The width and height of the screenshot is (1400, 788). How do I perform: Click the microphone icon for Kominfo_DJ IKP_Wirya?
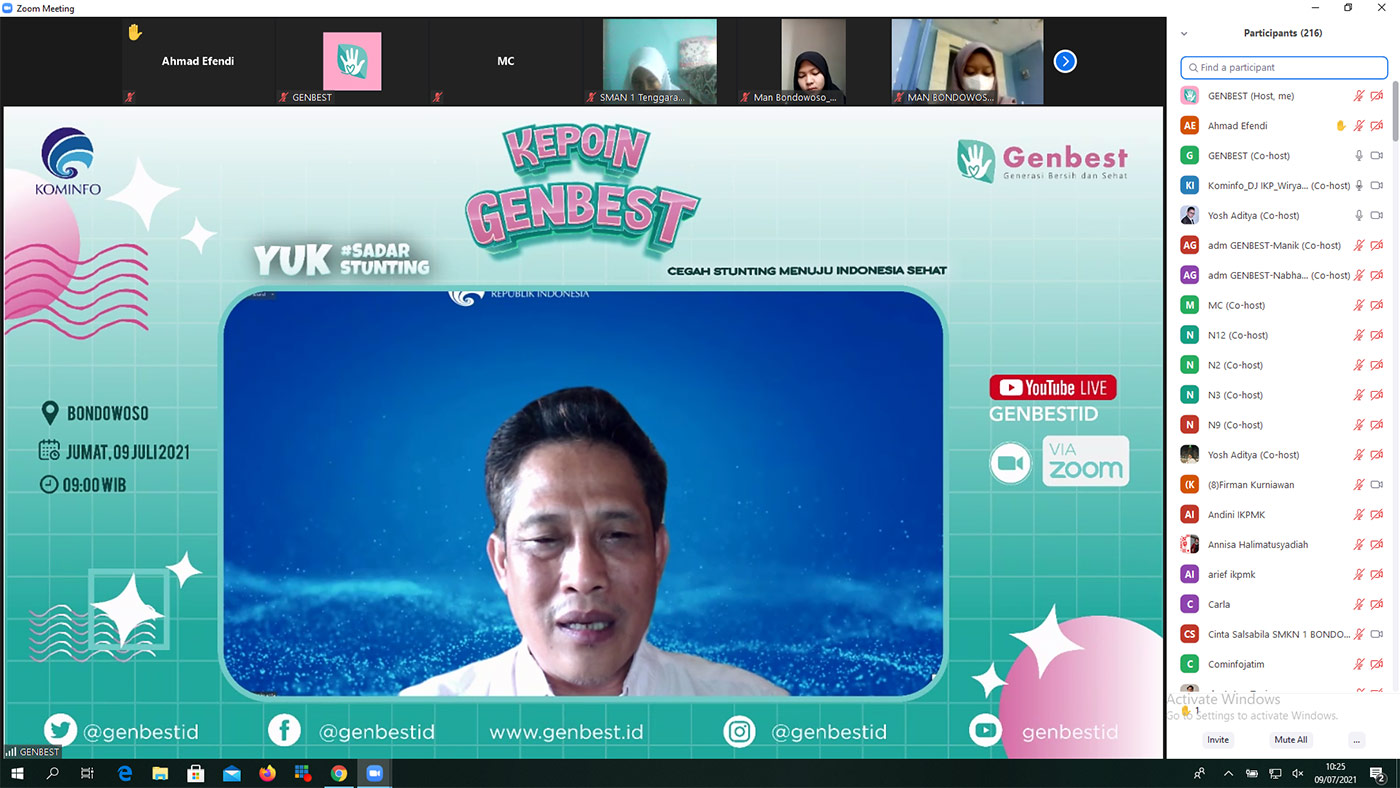point(1359,186)
